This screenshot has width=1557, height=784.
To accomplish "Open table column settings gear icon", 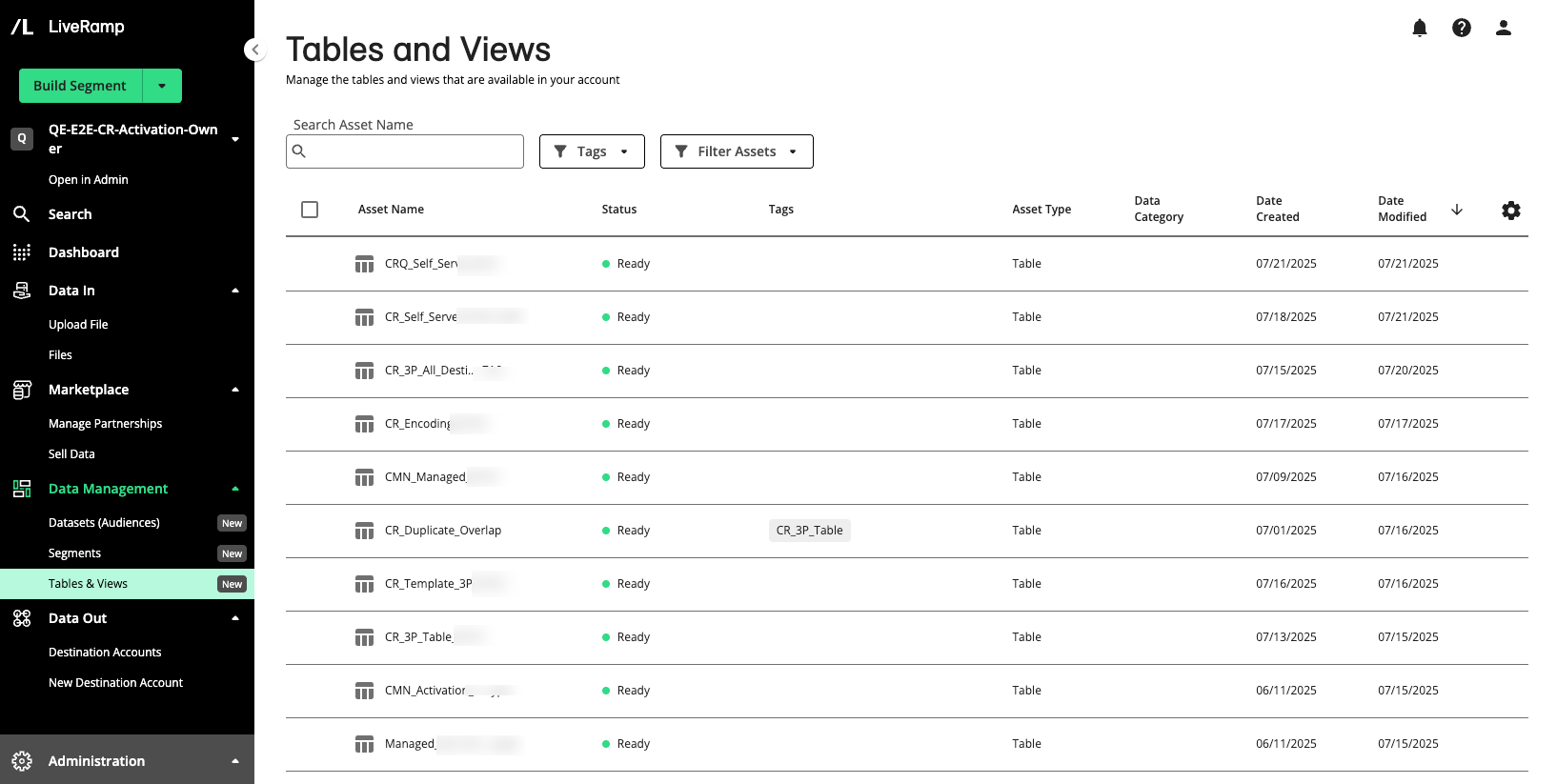I will coord(1511,211).
